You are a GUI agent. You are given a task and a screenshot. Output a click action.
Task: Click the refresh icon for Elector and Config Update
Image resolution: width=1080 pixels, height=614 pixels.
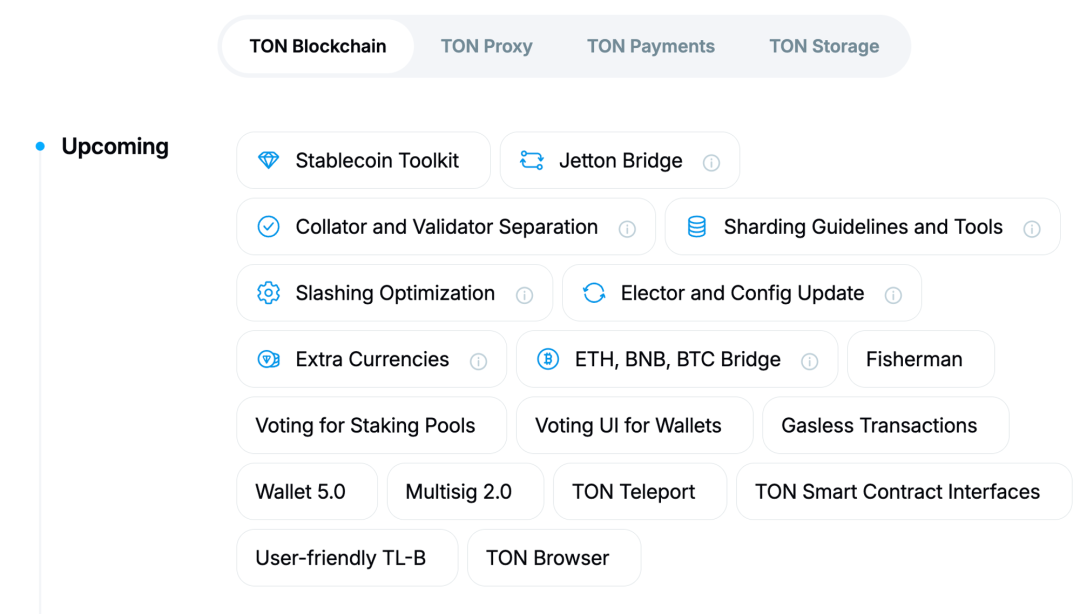point(594,293)
